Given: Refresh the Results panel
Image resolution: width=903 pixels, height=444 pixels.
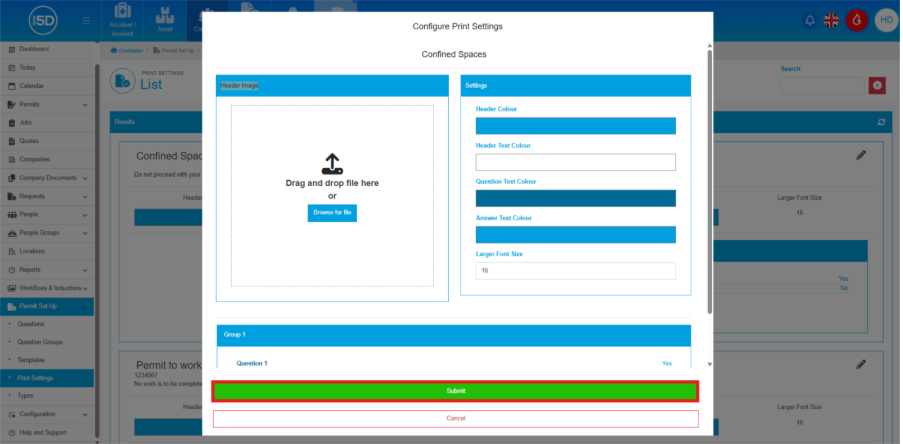Looking at the screenshot, I should (x=881, y=122).
